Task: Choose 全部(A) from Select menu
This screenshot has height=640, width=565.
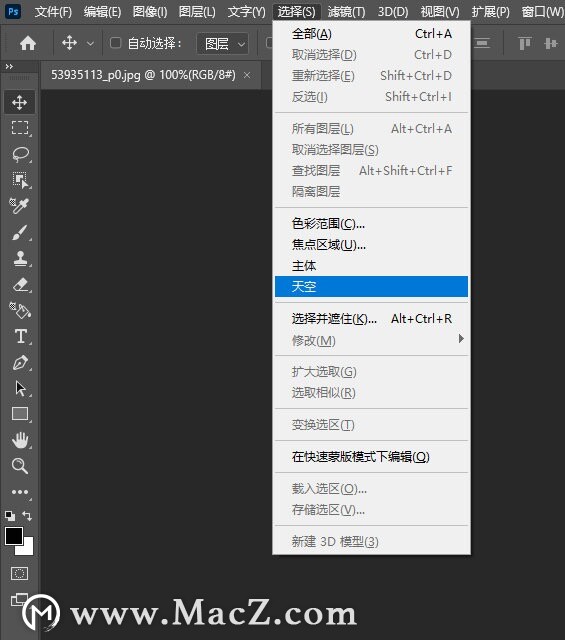Action: 371,34
